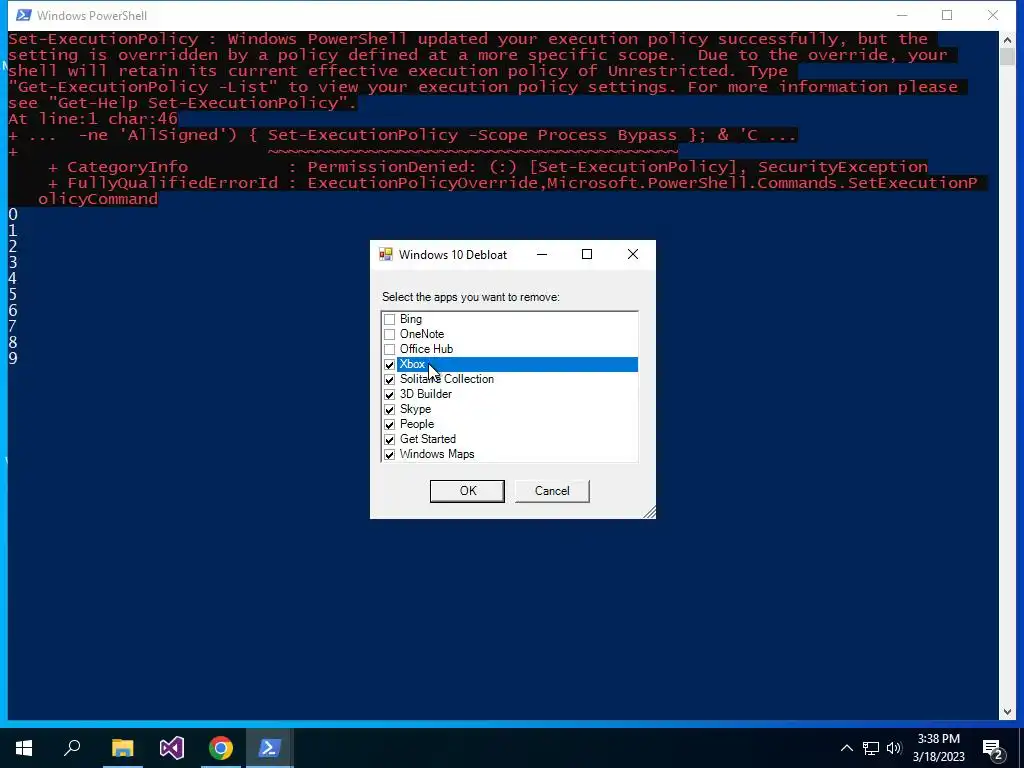1024x768 pixels.
Task: Tick the Office Hub checkbox
Action: 389,349
